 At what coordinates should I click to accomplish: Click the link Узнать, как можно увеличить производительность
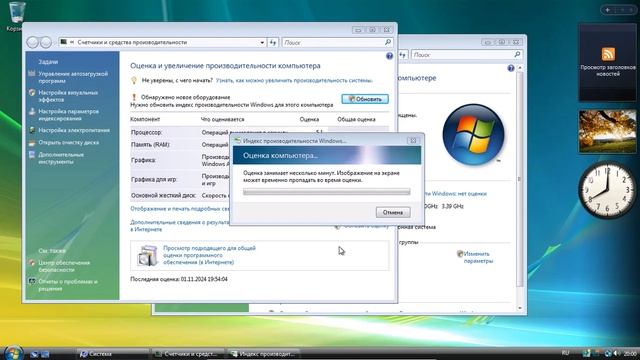294,80
